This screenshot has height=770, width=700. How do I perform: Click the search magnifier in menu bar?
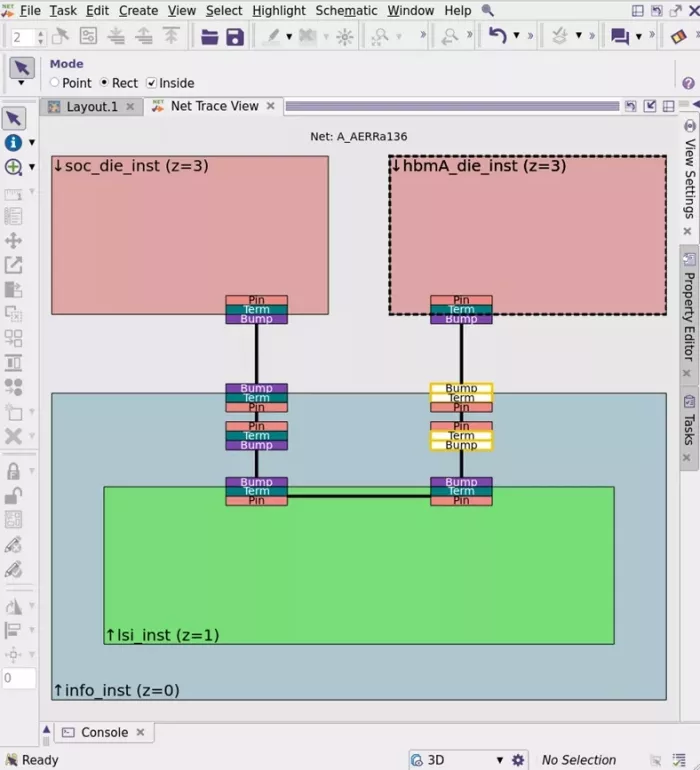click(x=488, y=10)
